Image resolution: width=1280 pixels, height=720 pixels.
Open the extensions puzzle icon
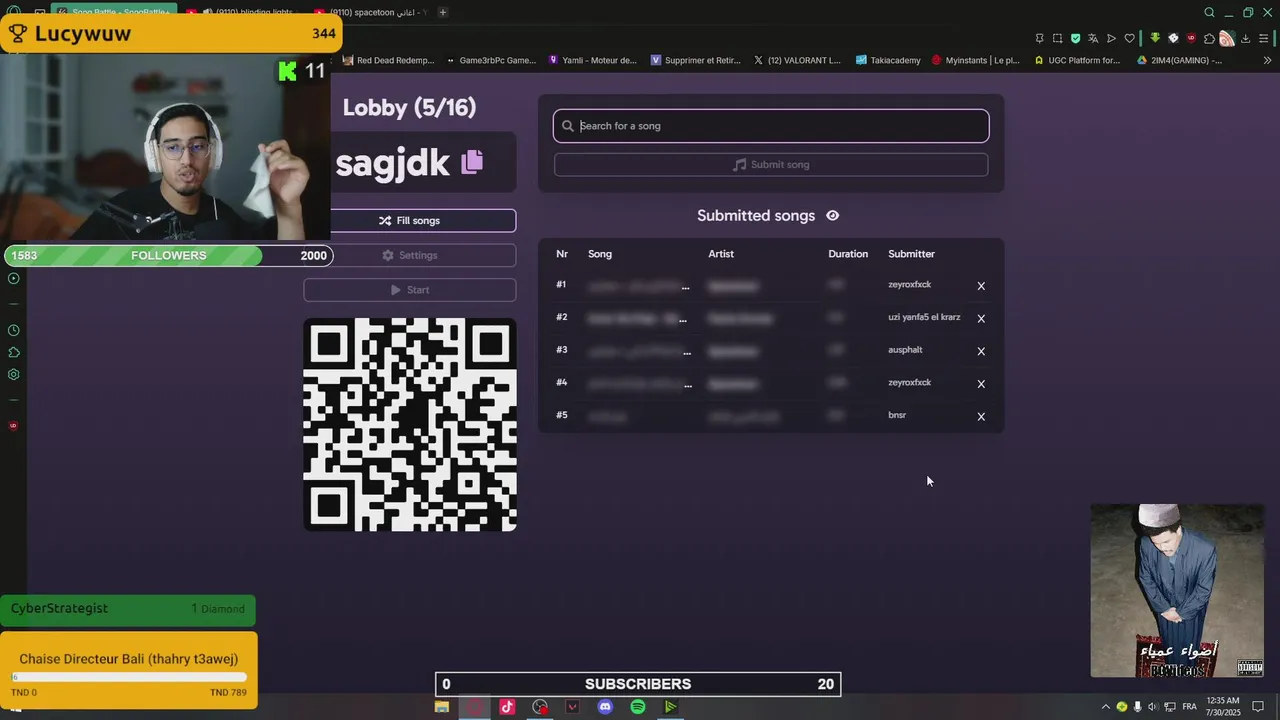pos(1209,38)
